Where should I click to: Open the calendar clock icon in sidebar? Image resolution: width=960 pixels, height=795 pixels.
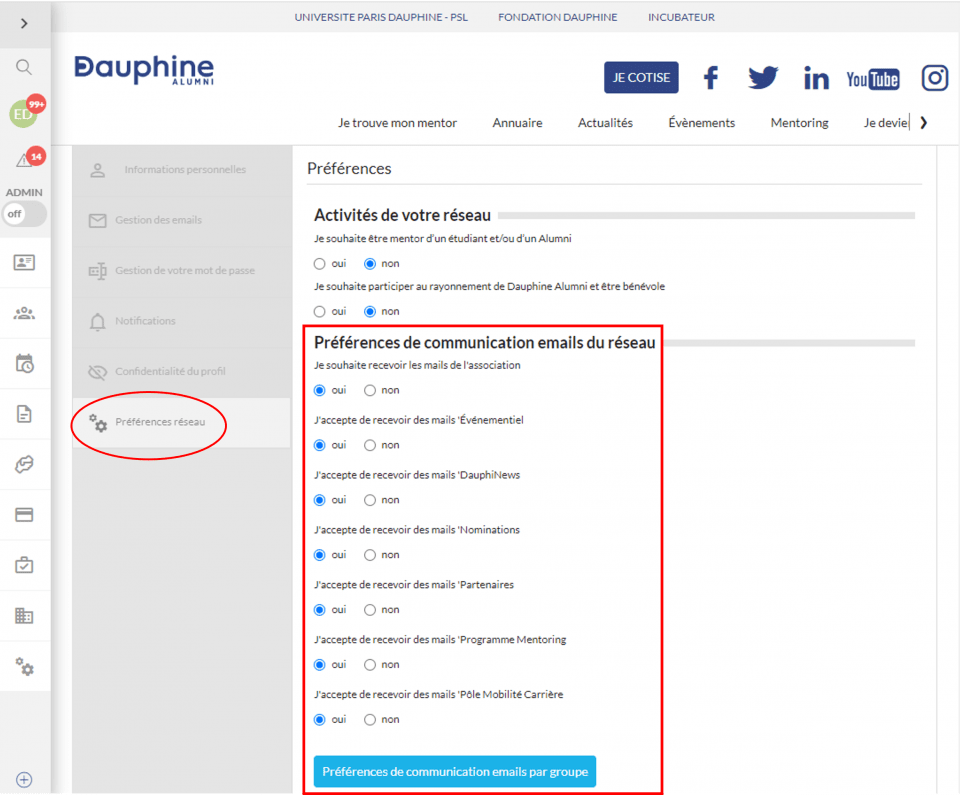coord(24,363)
